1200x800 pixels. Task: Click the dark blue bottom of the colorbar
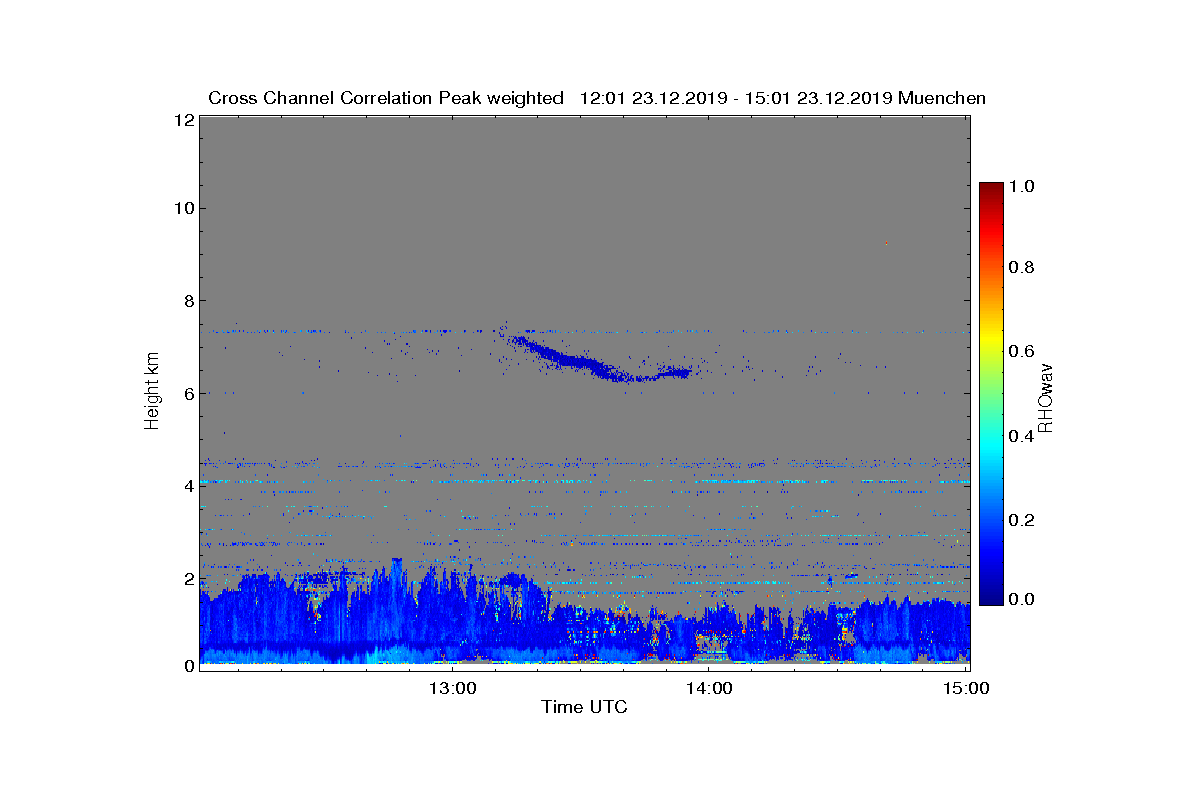(991, 597)
